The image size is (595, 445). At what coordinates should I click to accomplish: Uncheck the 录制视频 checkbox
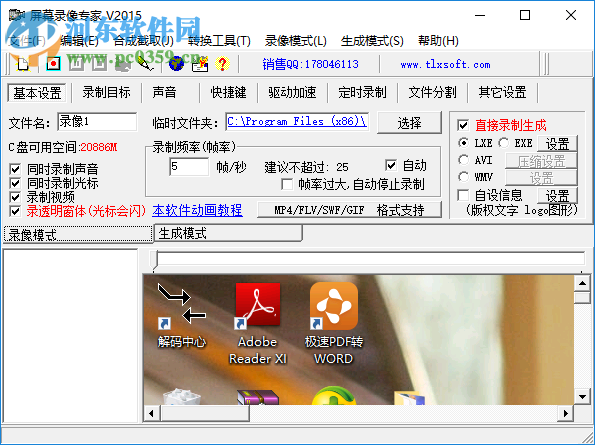point(15,197)
